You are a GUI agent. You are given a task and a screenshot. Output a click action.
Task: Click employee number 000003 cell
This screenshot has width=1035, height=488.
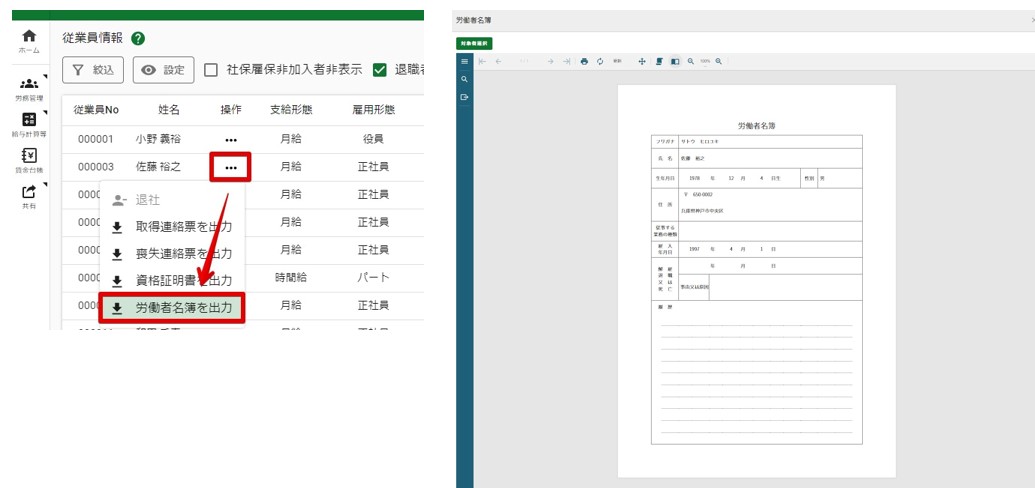[96, 167]
